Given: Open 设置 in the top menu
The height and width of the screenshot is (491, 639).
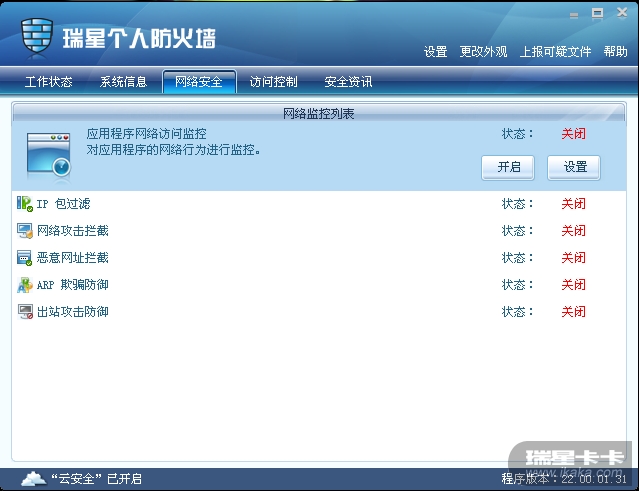Looking at the screenshot, I should [x=436, y=52].
